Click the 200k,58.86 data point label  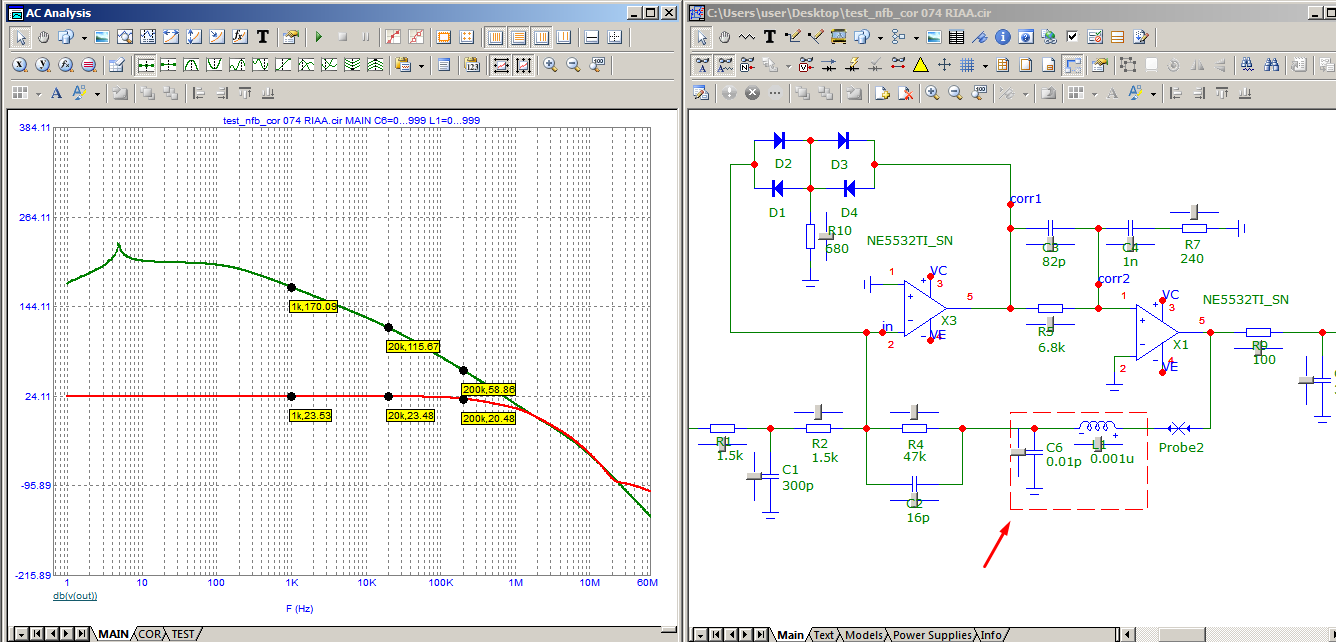coord(488,389)
